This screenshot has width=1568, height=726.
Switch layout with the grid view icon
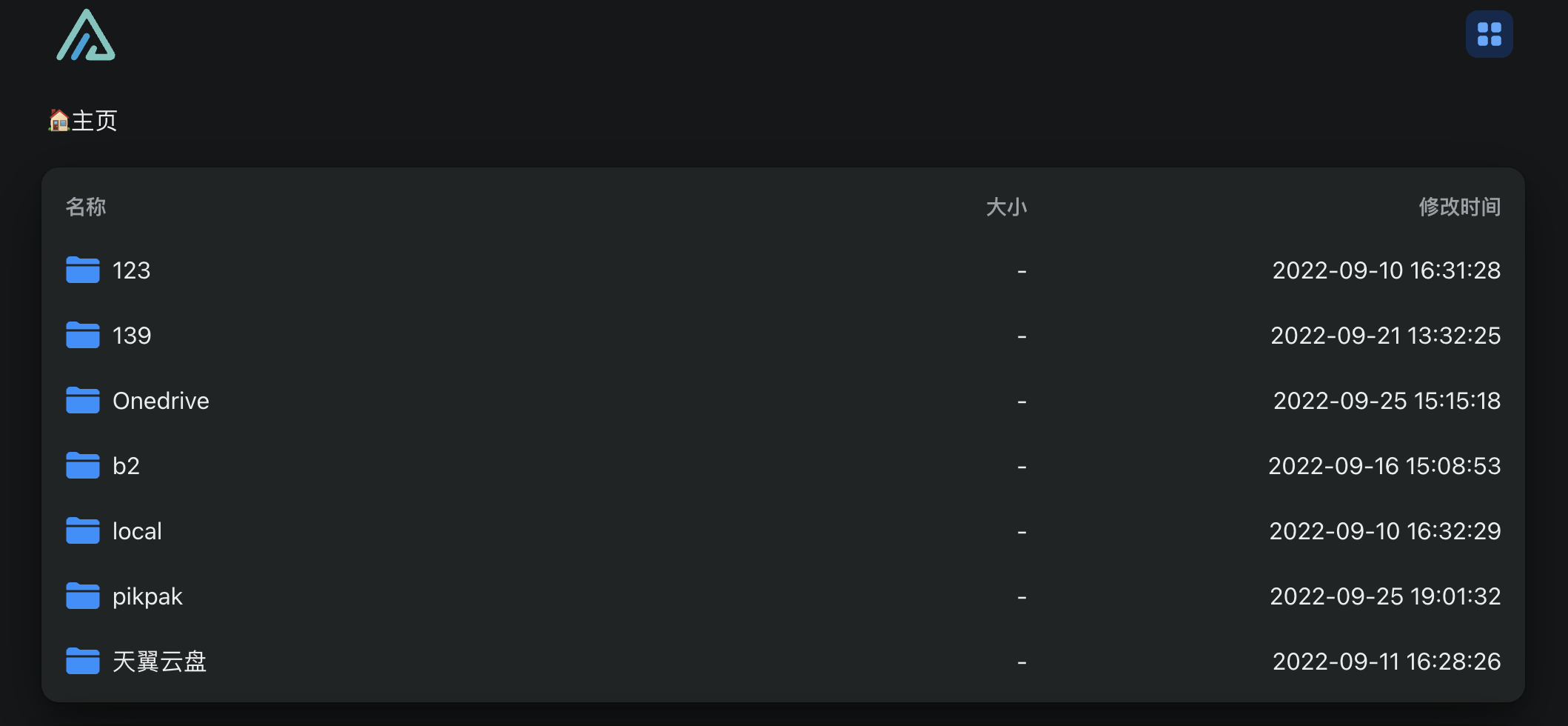point(1489,34)
